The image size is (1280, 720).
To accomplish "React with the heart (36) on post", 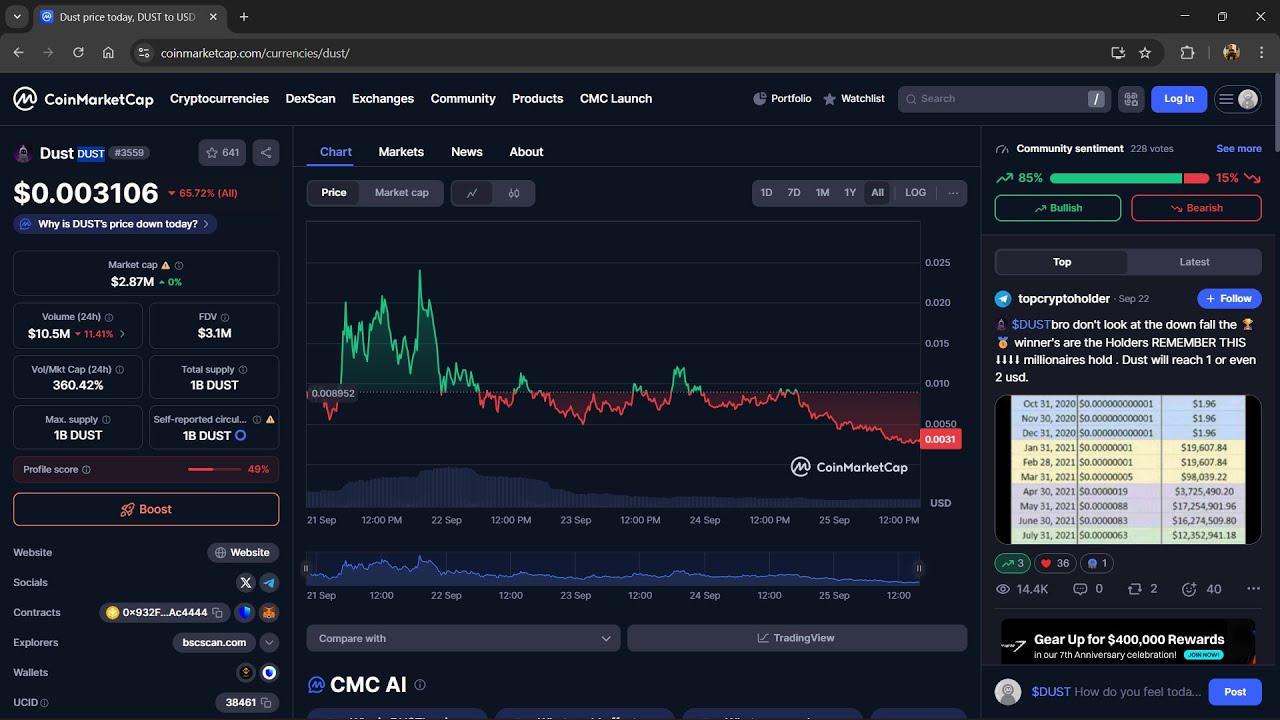I will pyautogui.click(x=1054, y=563).
